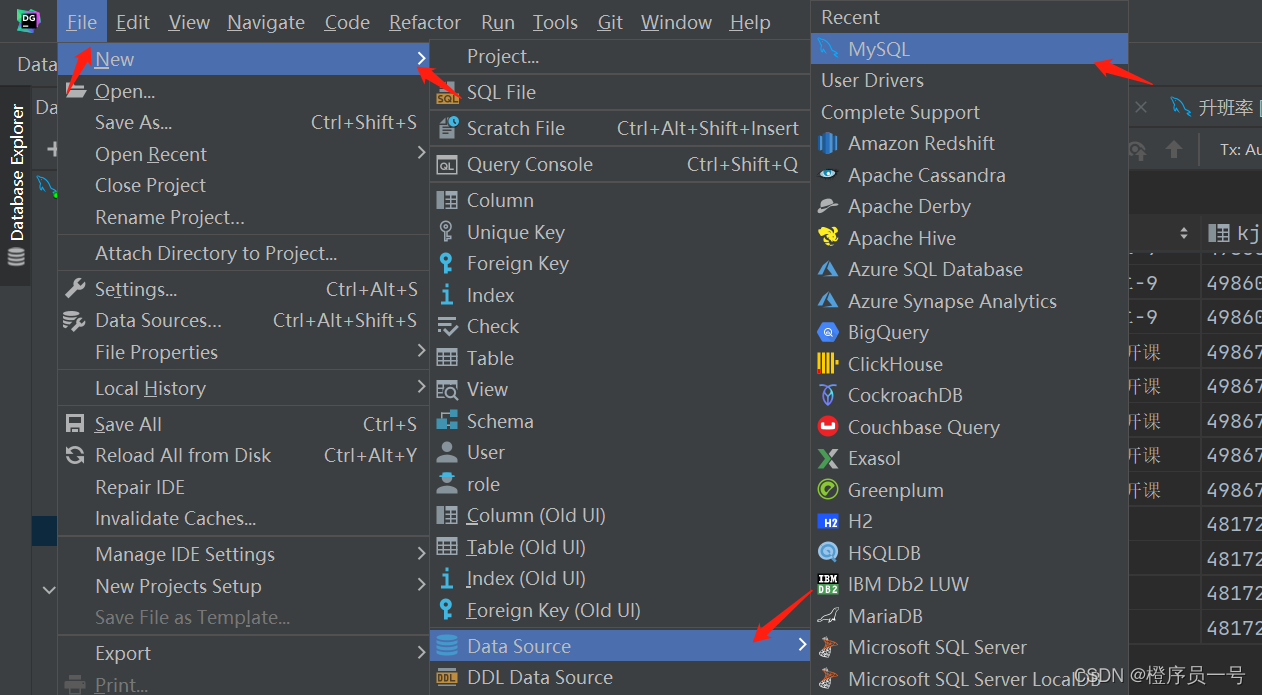Click Save All in File menu
Viewport: 1262px width, 695px height.
point(244,424)
